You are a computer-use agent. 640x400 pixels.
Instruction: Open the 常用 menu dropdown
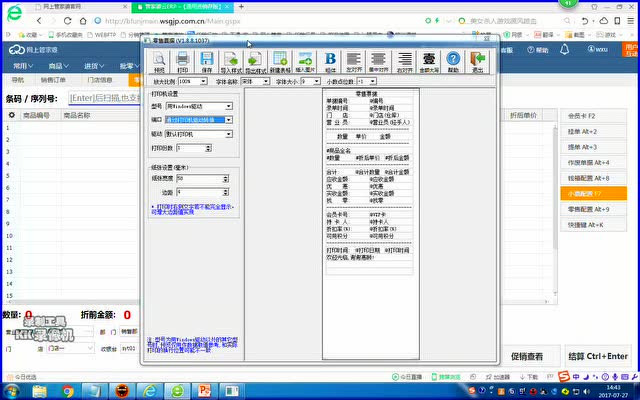click(x=22, y=66)
